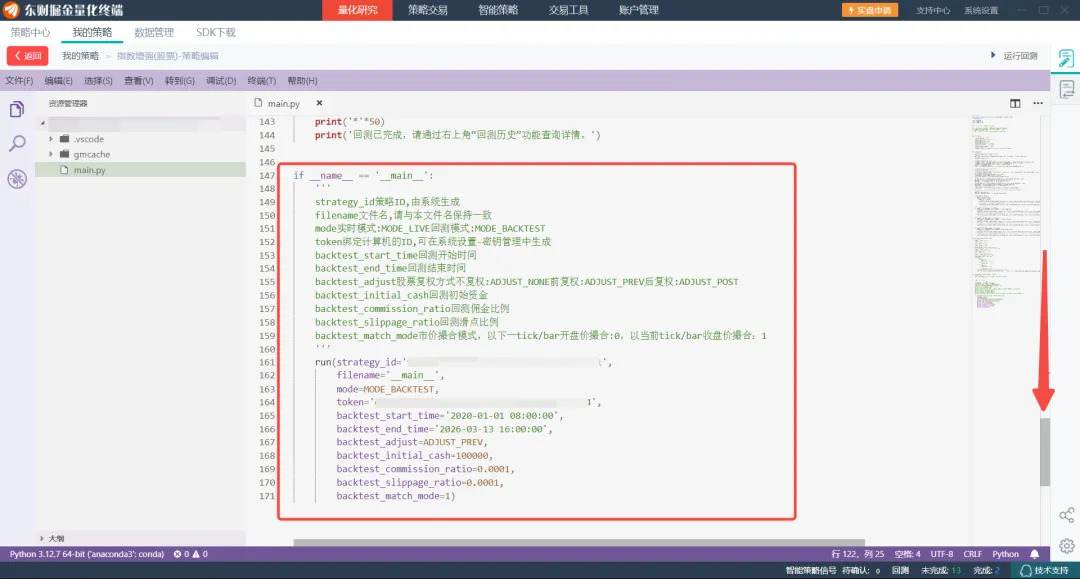
Task: Click the mode=MODE_BACKTEST code line
Action: (387, 389)
